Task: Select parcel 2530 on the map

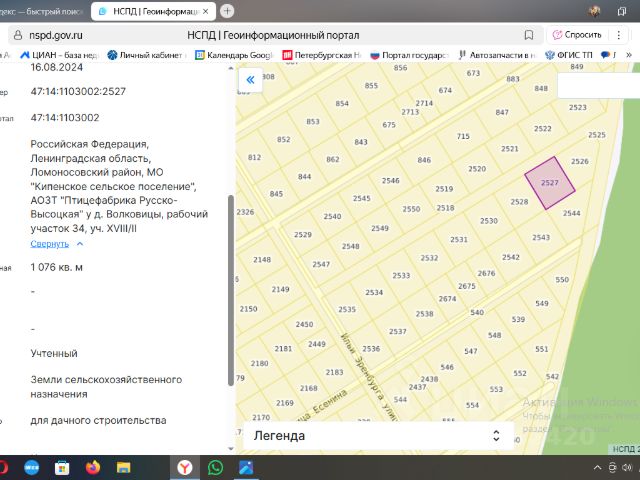Action: click(x=489, y=221)
